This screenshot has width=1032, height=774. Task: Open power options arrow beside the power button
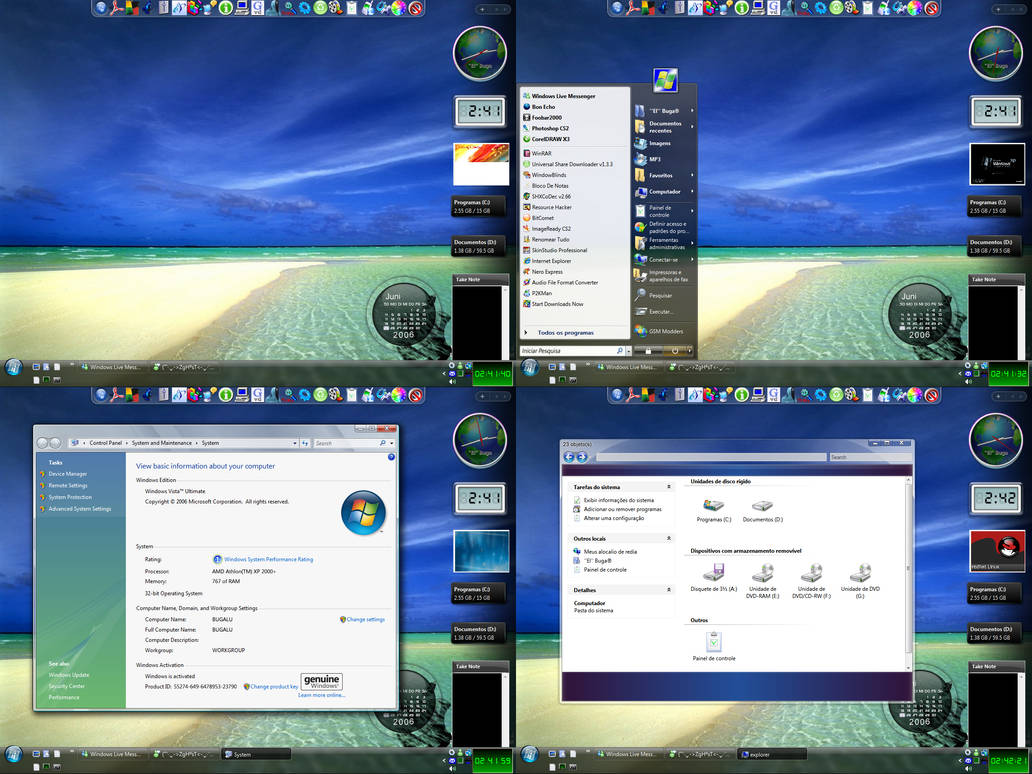(689, 351)
